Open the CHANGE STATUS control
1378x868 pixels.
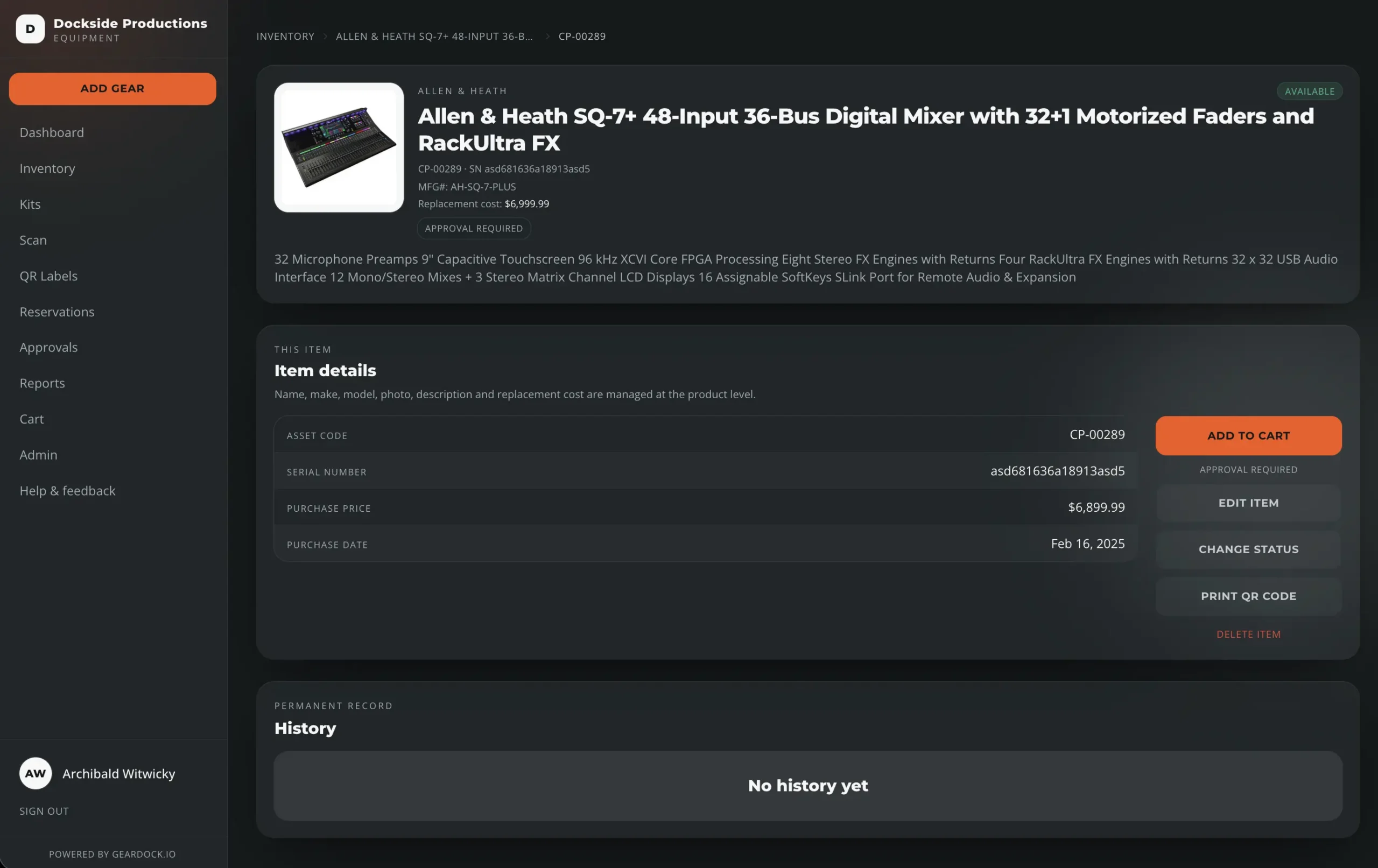[x=1249, y=550]
